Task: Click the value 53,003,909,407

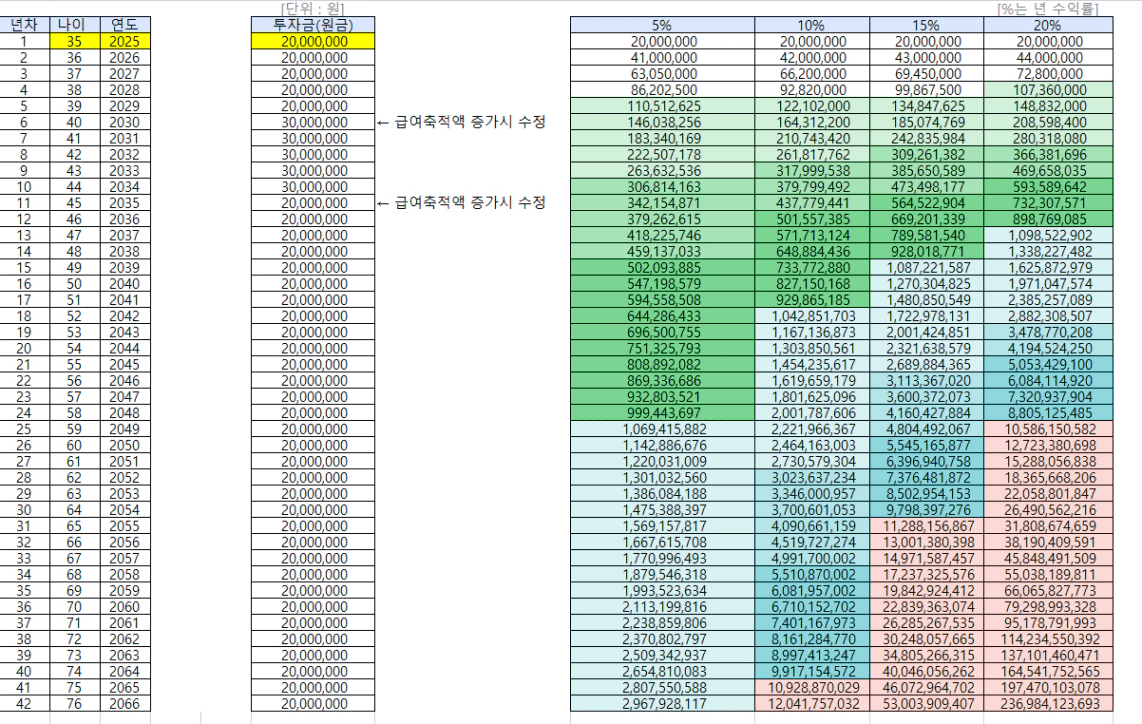Action: click(926, 704)
